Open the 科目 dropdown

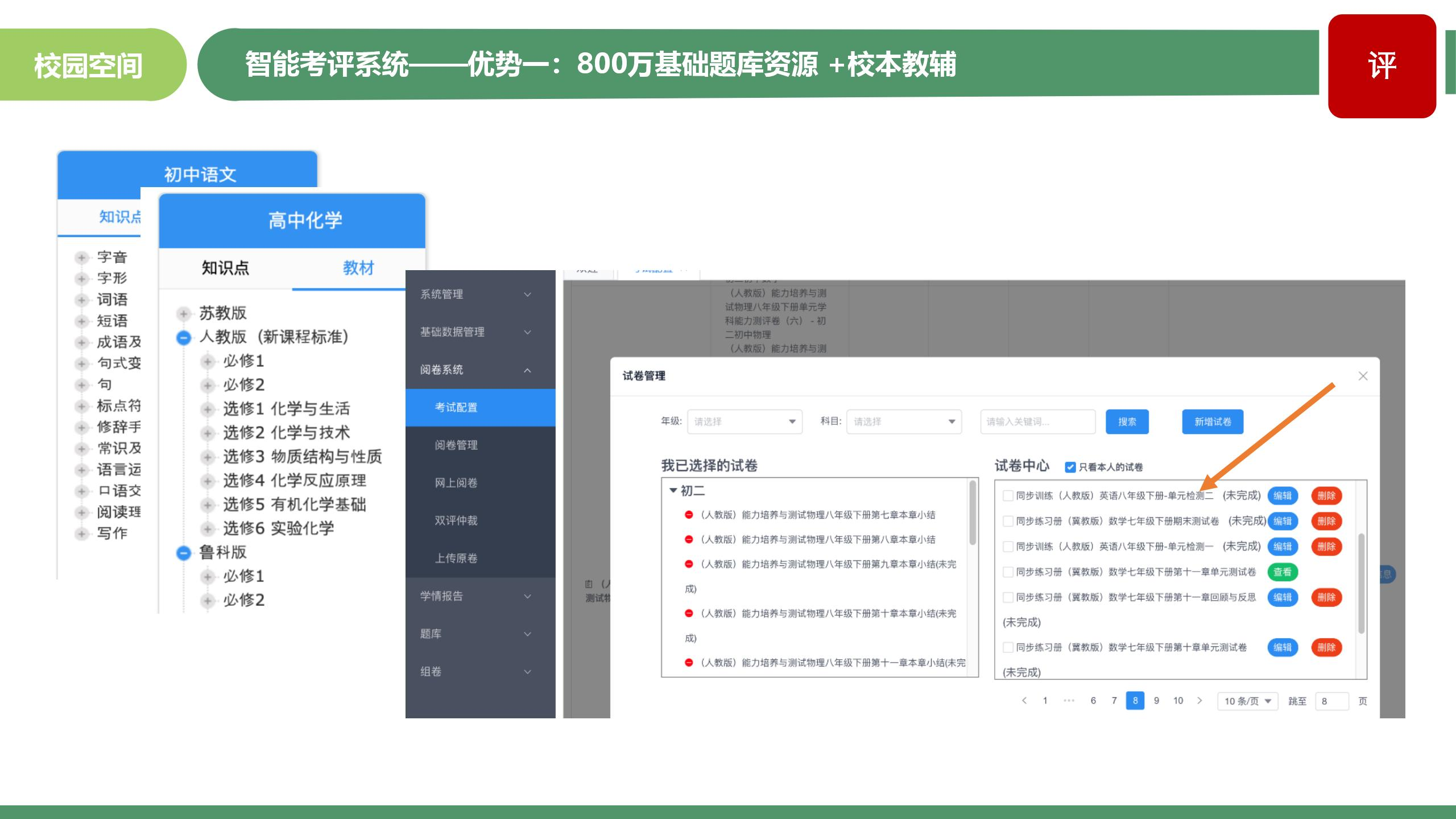pyautogui.click(x=904, y=421)
